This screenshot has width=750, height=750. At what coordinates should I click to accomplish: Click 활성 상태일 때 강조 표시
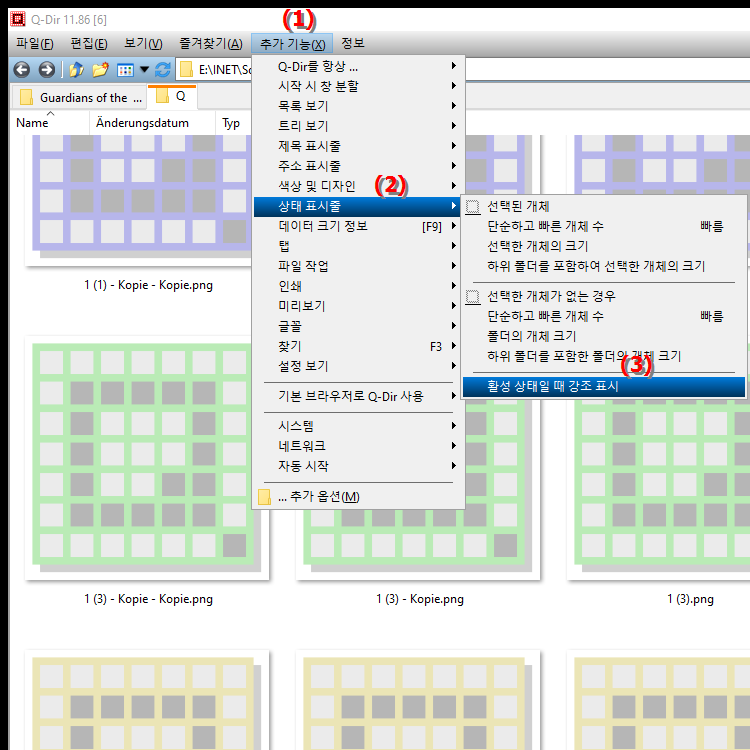point(604,386)
